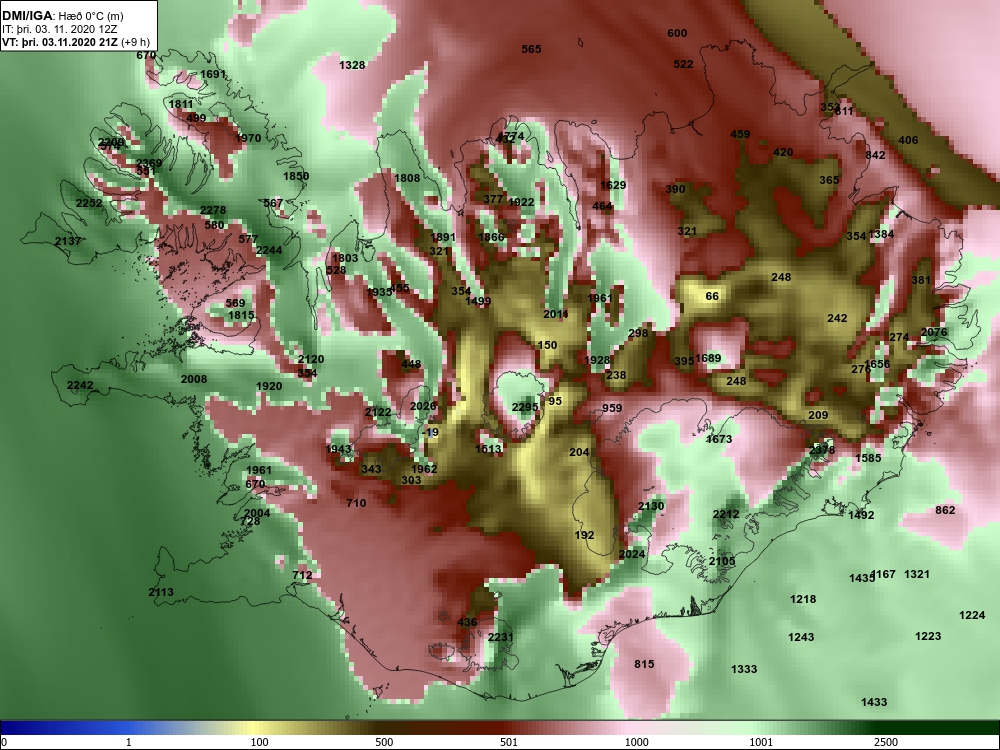This screenshot has height=750, width=1000.
Task: Click the map value '712'
Action: tap(302, 575)
